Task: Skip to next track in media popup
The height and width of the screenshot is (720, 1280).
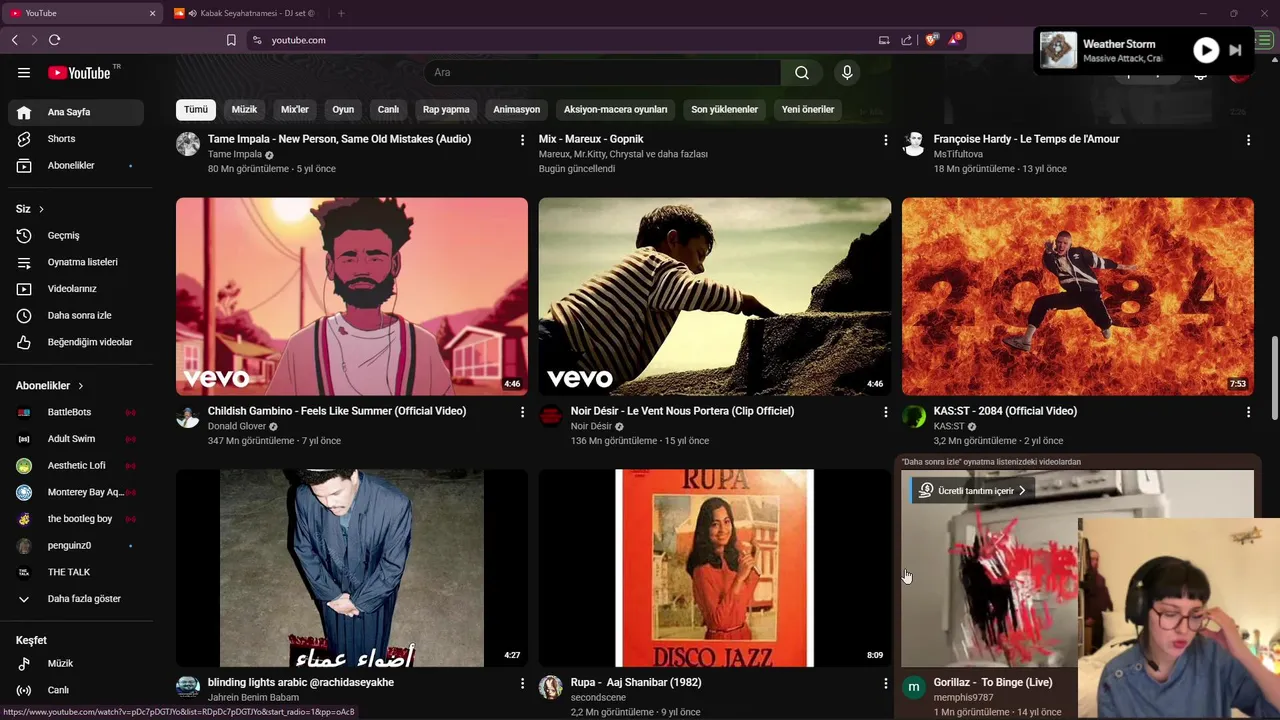Action: pyautogui.click(x=1235, y=50)
